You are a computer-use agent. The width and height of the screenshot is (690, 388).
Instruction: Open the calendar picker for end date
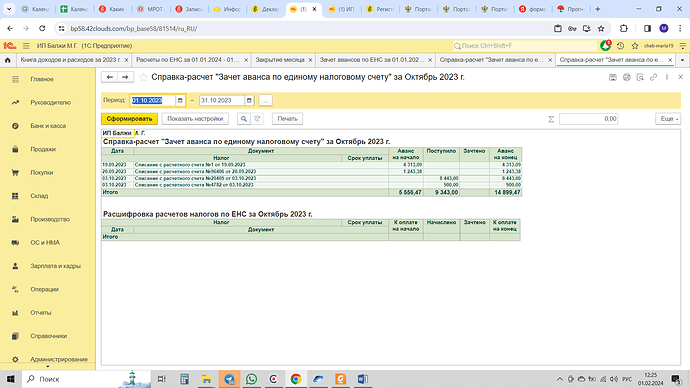249,101
